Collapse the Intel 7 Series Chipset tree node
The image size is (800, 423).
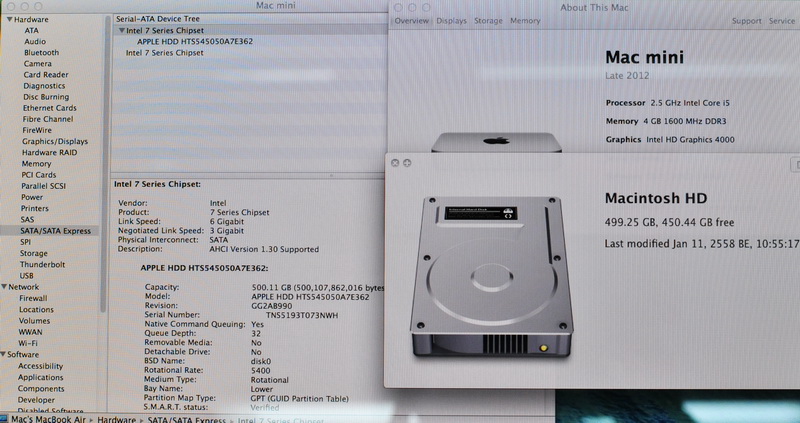point(121,30)
